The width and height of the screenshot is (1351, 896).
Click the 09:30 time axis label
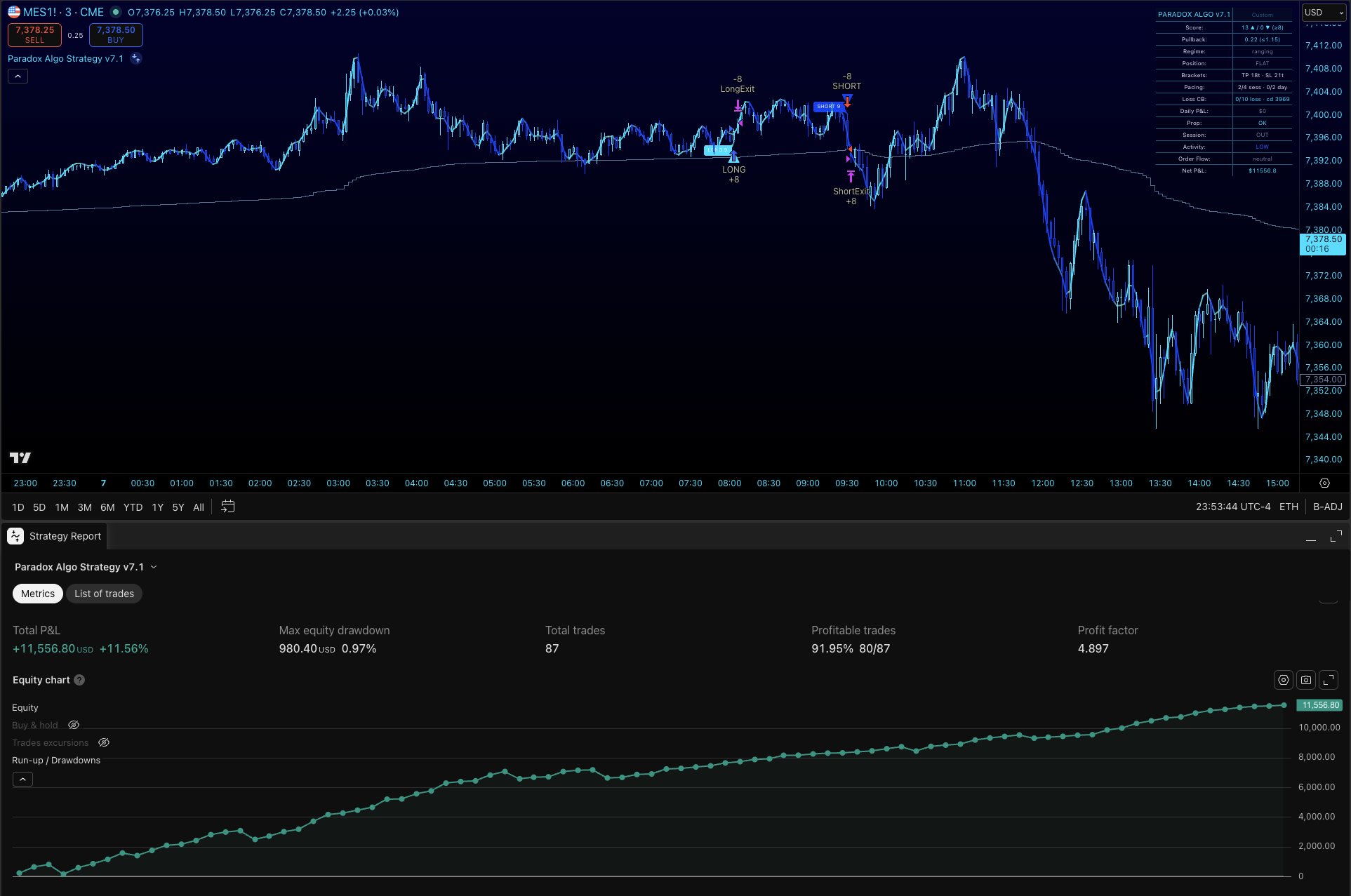click(x=846, y=483)
